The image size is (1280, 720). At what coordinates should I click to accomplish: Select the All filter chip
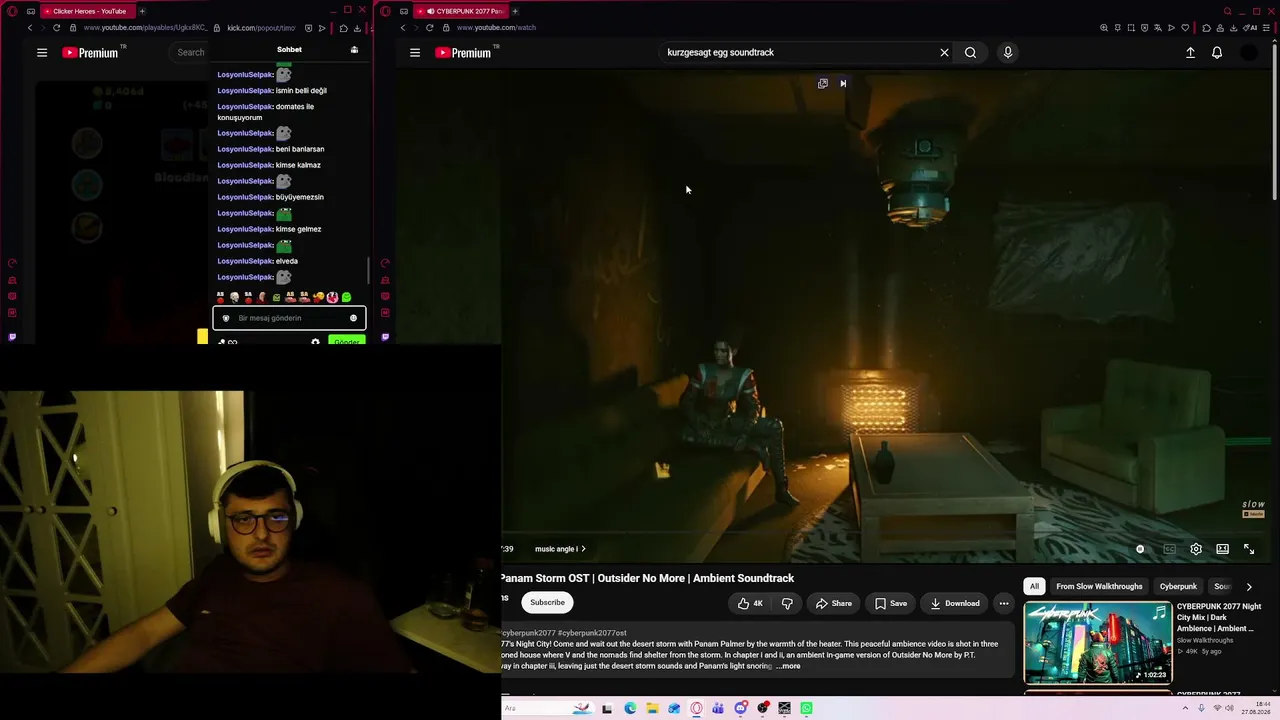coord(1034,587)
